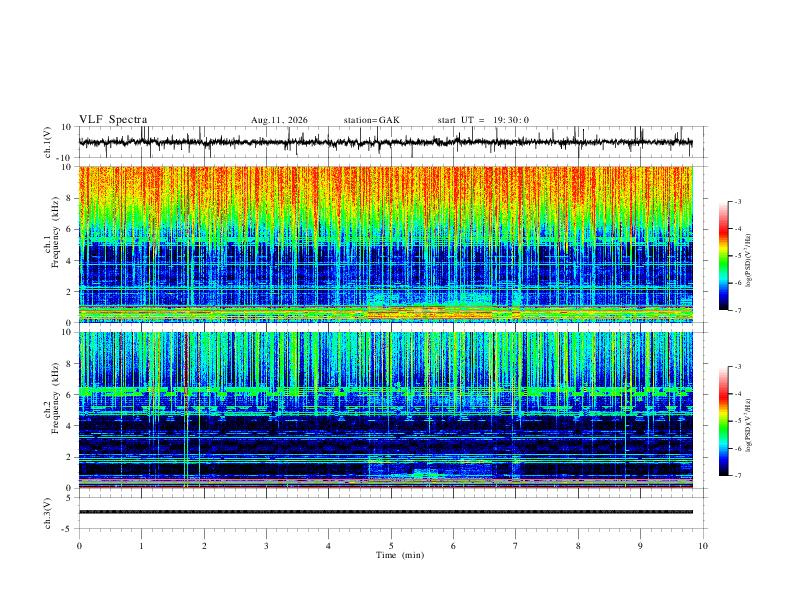Click the red vertical streak in ch.2 spectrogram

[186, 364]
